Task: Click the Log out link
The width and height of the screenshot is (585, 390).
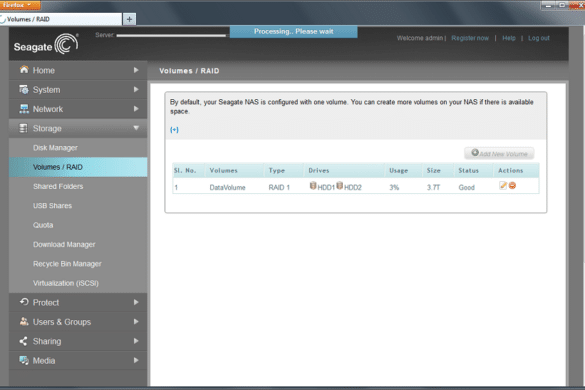Action: tap(538, 38)
